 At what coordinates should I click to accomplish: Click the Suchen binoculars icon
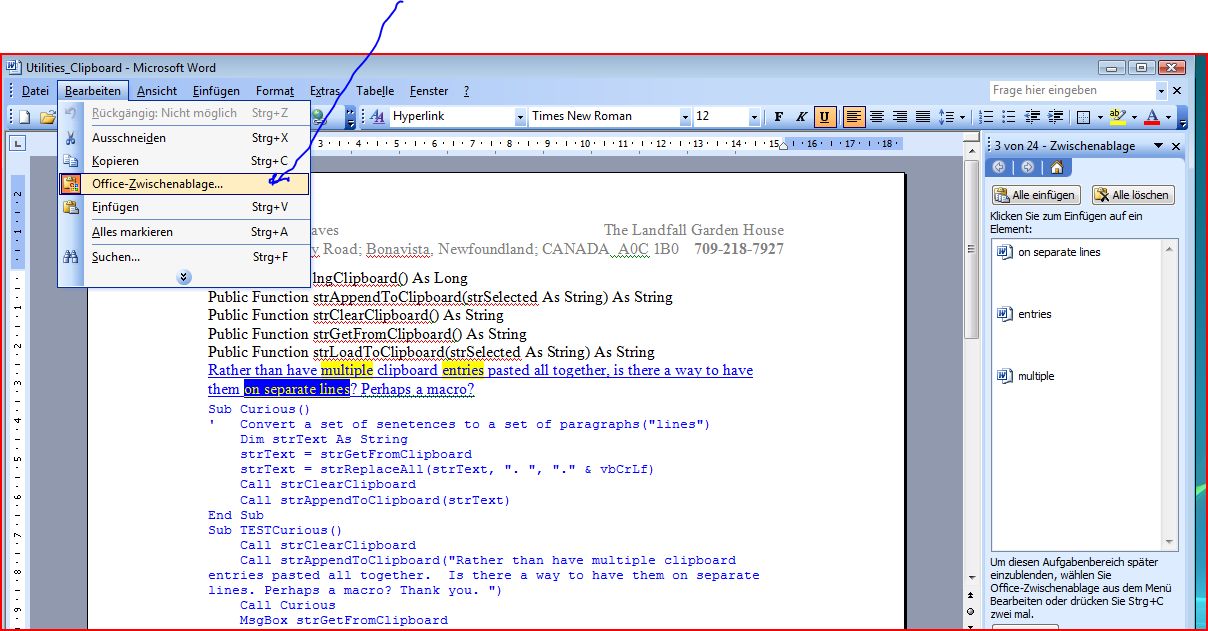click(x=71, y=257)
